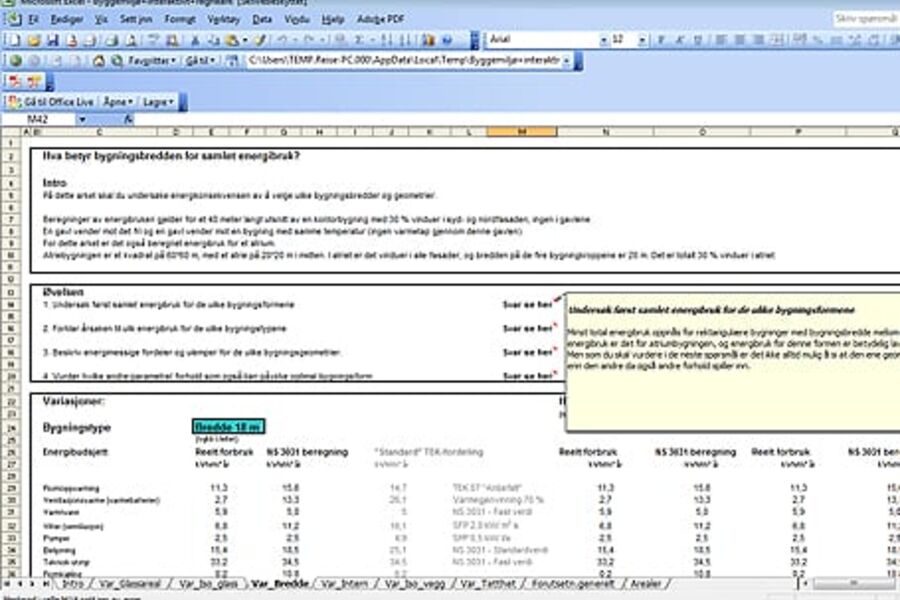900x600 pixels.
Task: Click the insert function fx icon
Action: (128, 119)
